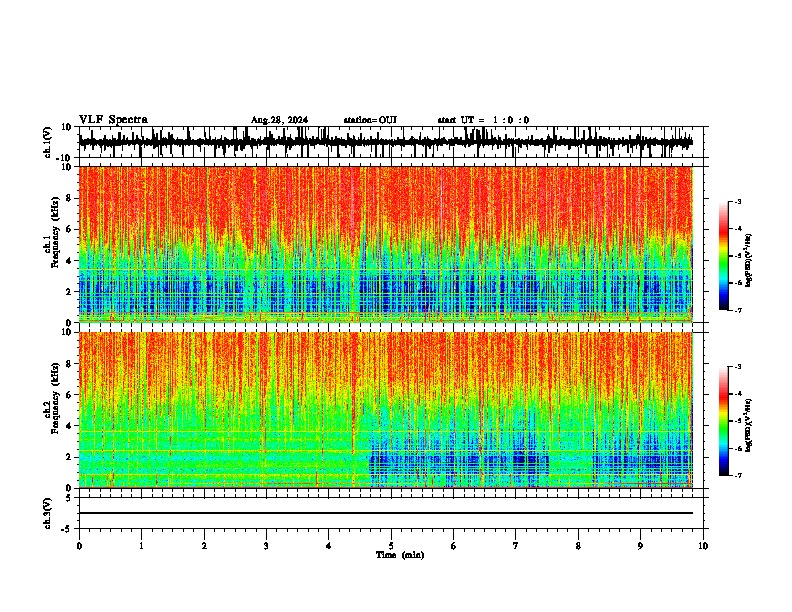Click the ch.2 color bar log(PSD) unit label
Viewport: 792px width, 612px height.
pyautogui.click(x=749, y=425)
